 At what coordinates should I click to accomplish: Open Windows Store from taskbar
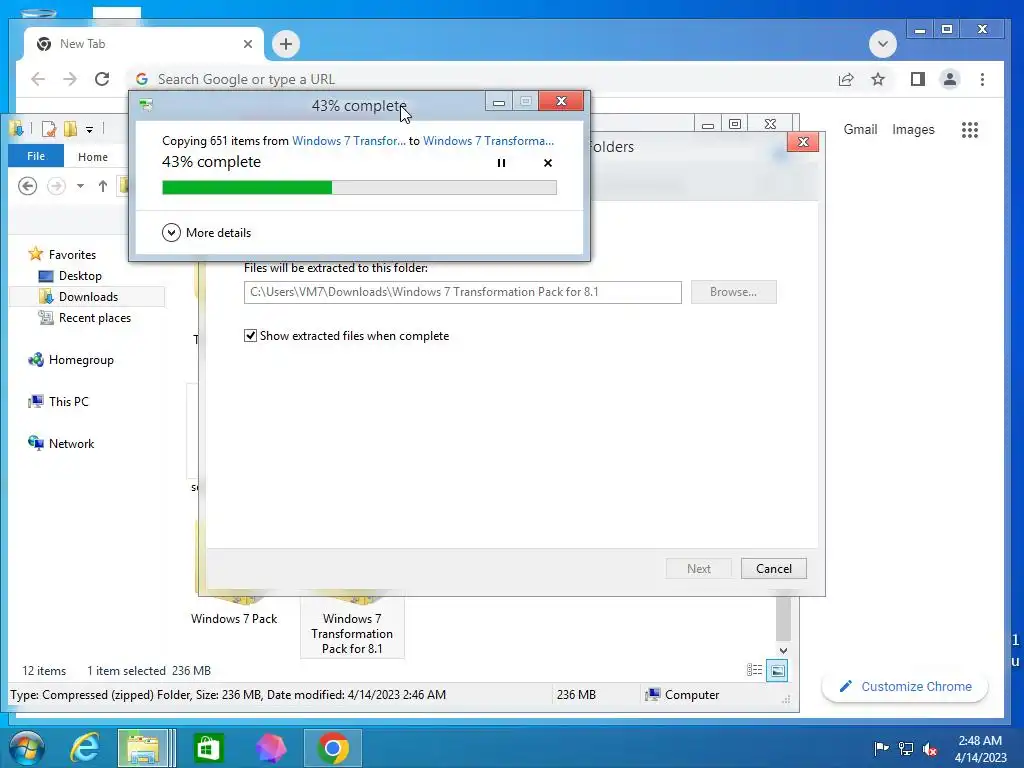point(208,748)
